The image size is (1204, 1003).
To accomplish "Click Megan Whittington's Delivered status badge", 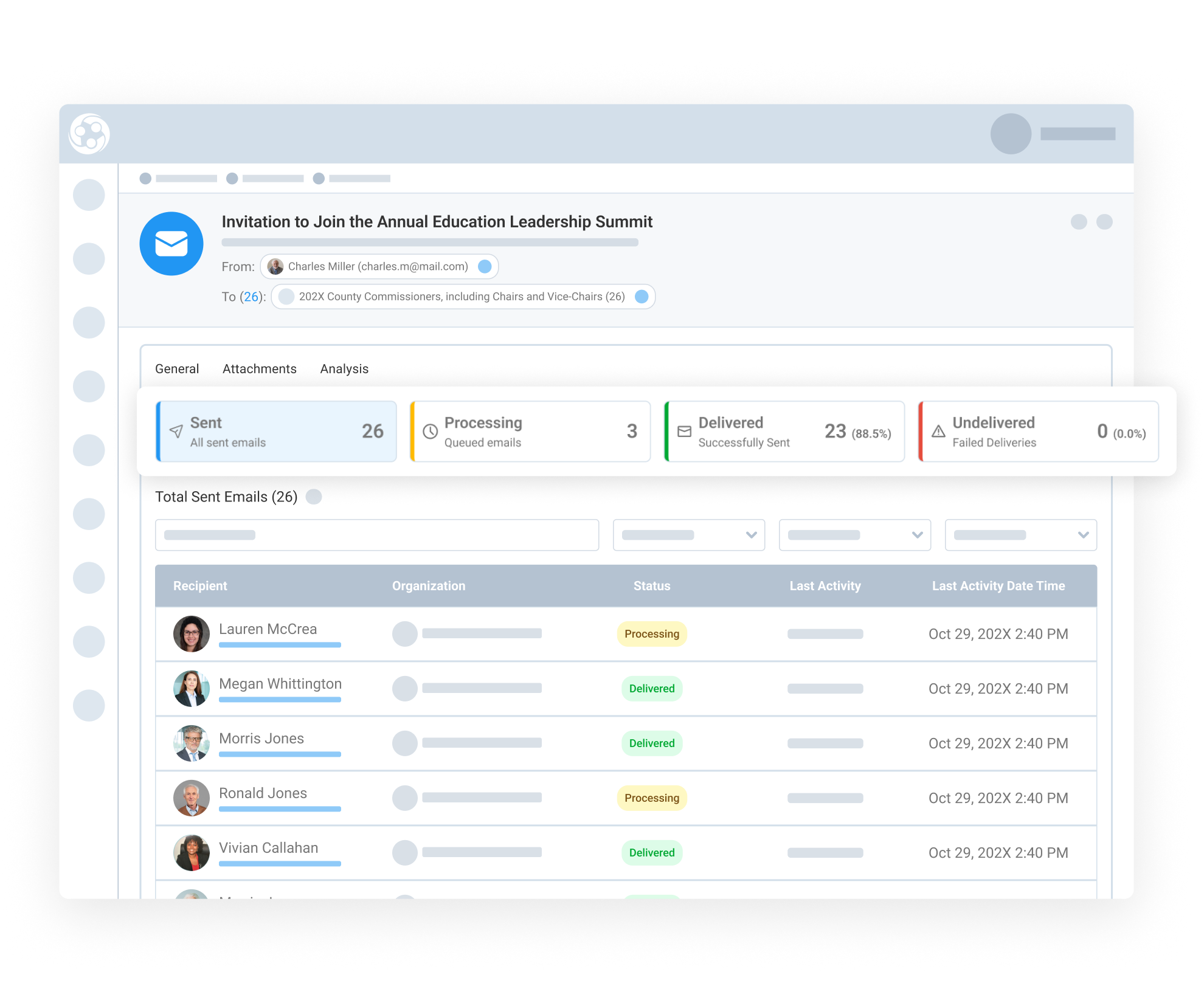I will coord(651,688).
